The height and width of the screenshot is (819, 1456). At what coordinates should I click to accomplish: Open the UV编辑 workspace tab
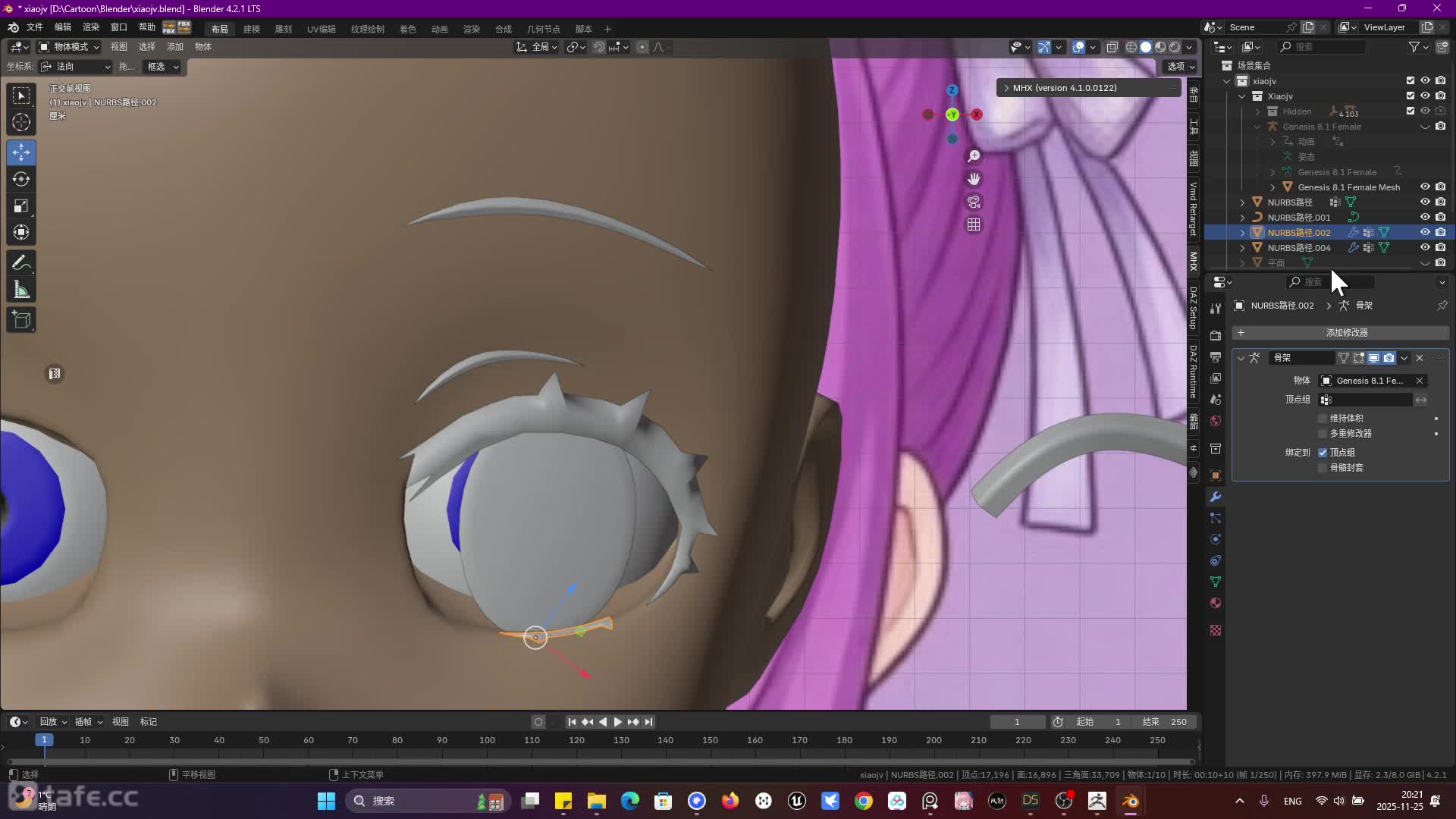pos(321,29)
